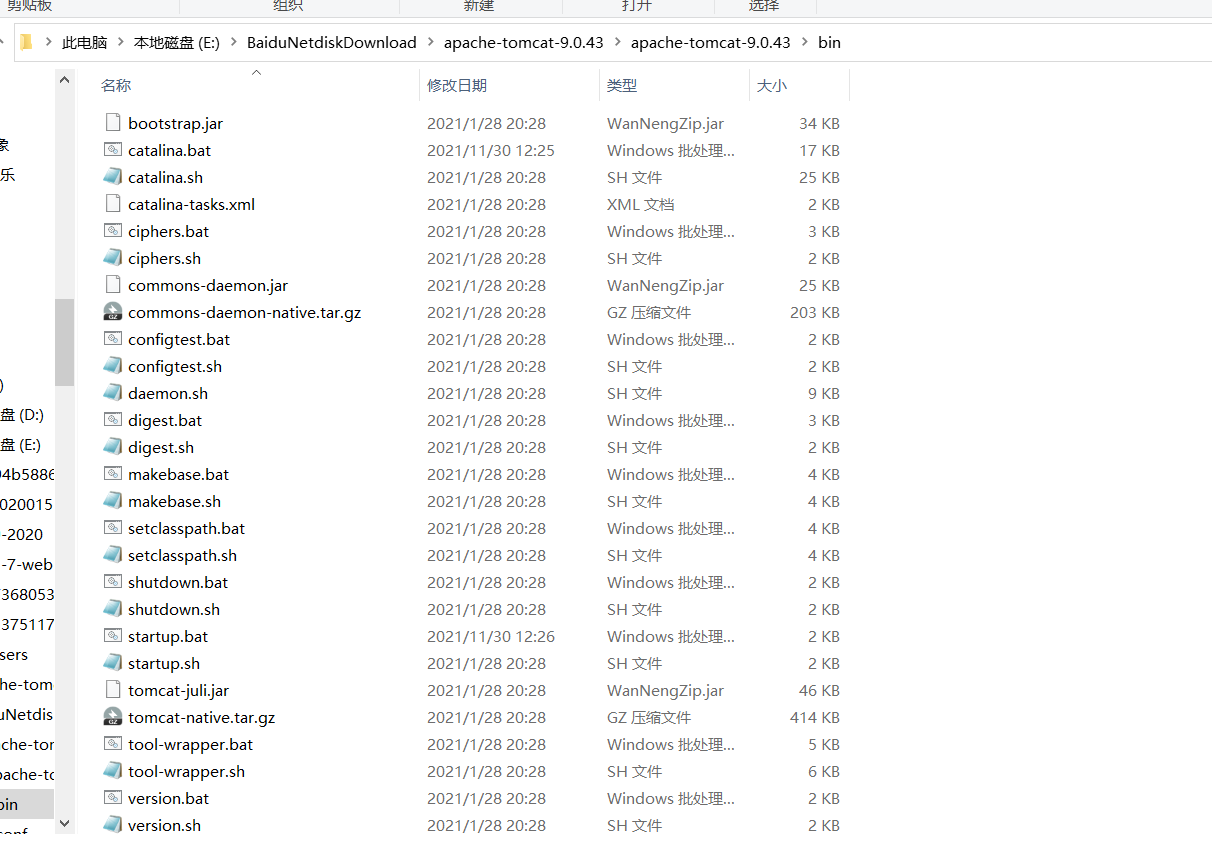This screenshot has width=1212, height=845.
Task: Click the startup.bat file icon
Action: coord(113,636)
